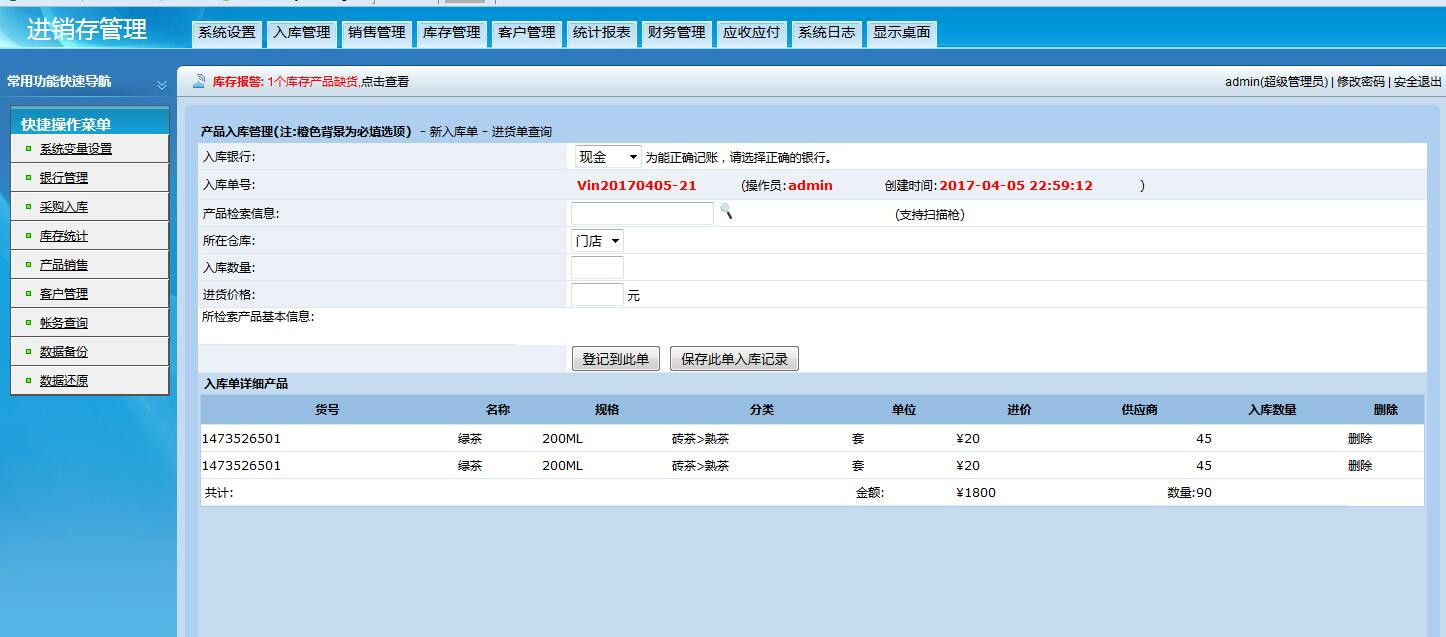Delete the first product row

tap(1360, 439)
